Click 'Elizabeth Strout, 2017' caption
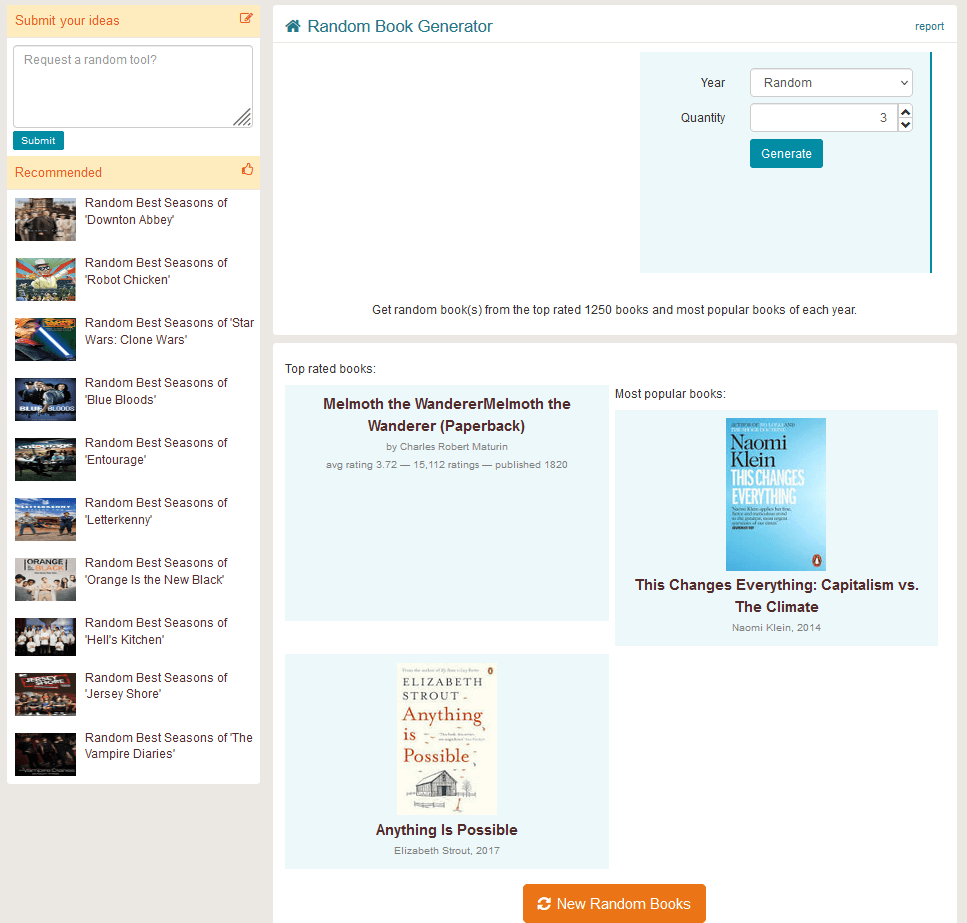The width and height of the screenshot is (967, 923). point(446,850)
